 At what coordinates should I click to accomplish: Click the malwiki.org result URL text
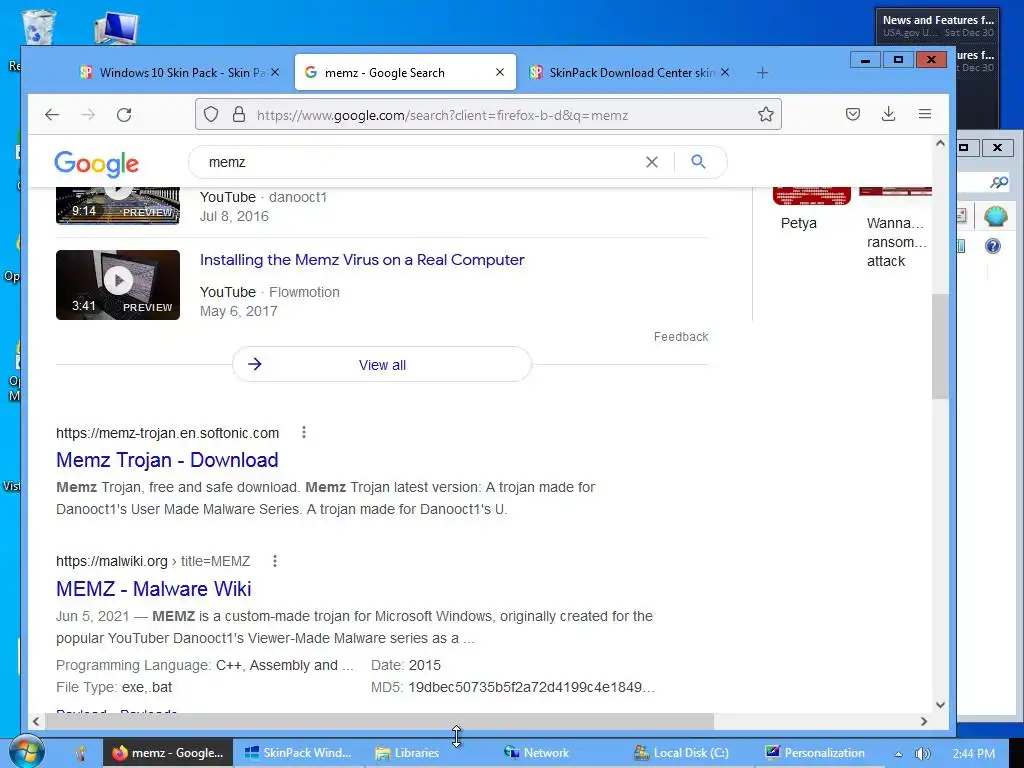click(153, 561)
